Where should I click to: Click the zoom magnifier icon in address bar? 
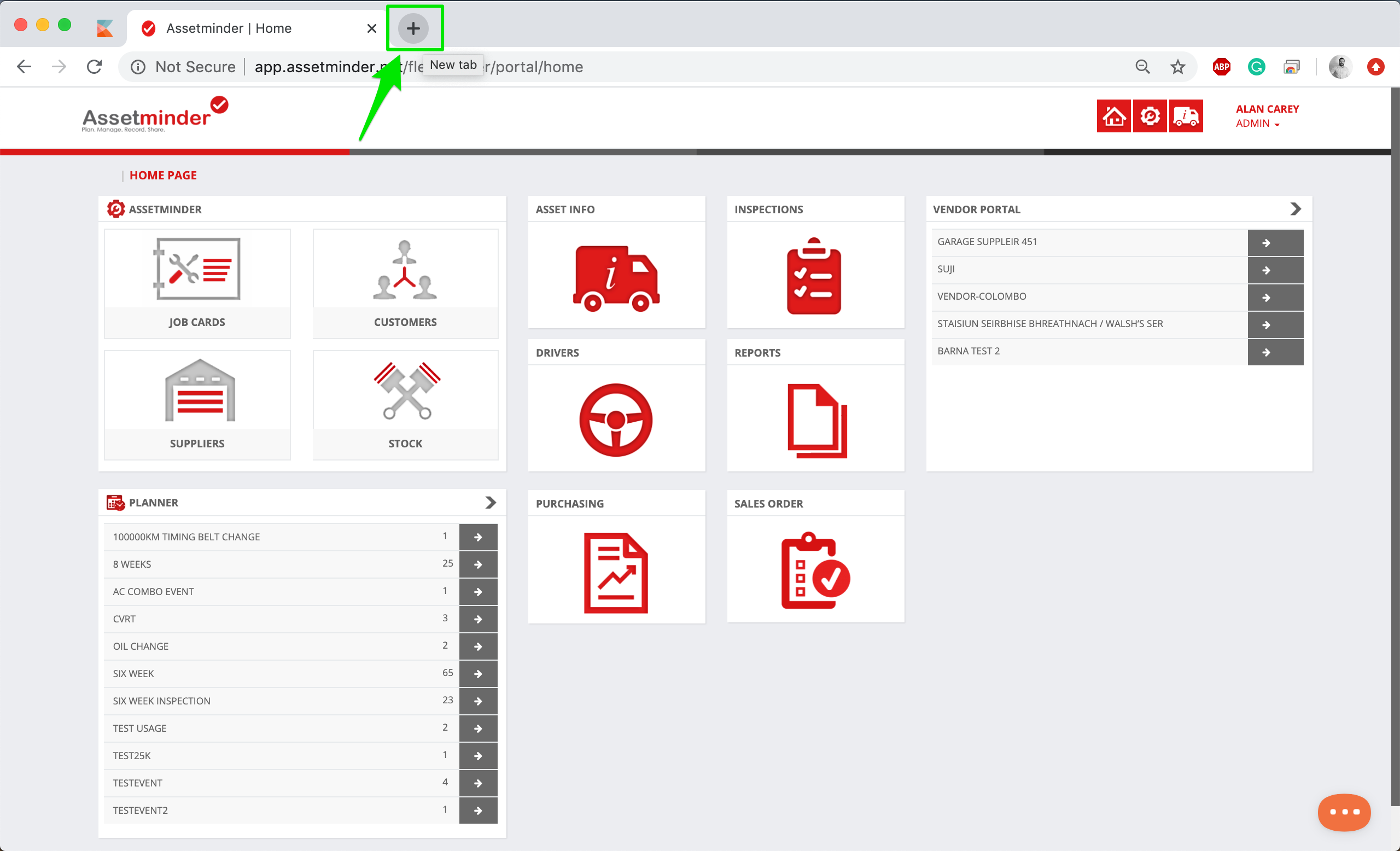pos(1142,67)
